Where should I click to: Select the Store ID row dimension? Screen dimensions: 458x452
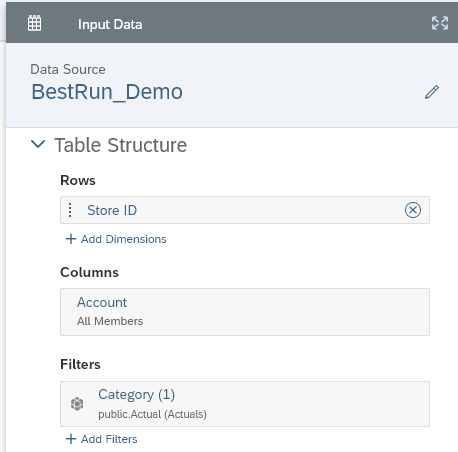pos(245,210)
